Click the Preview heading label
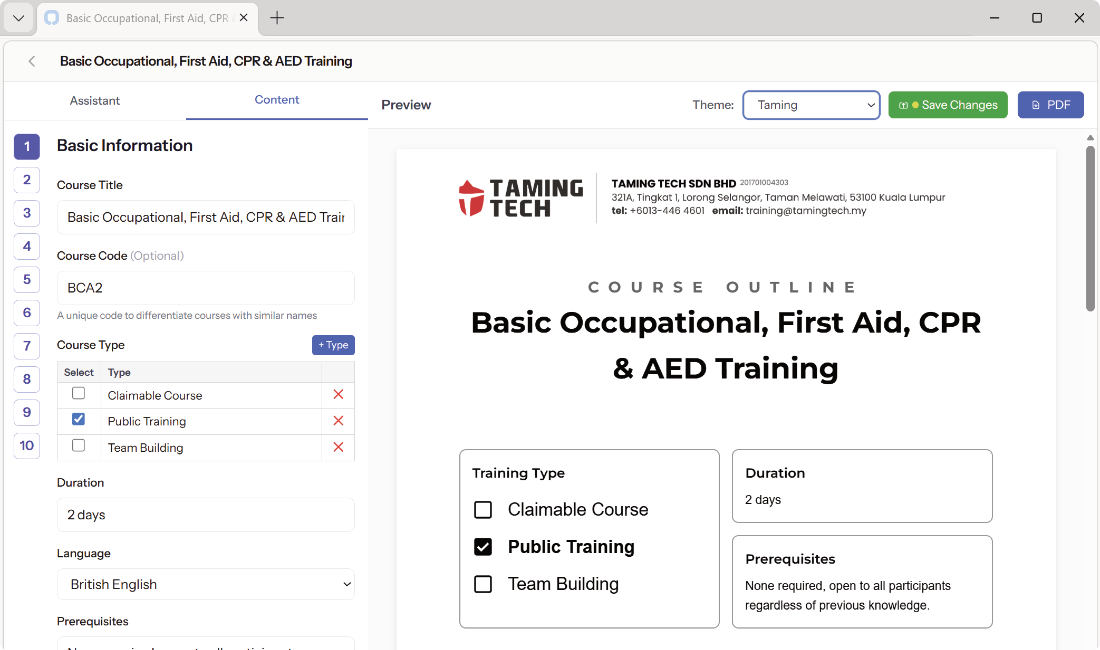The image size is (1100, 650). coord(406,105)
